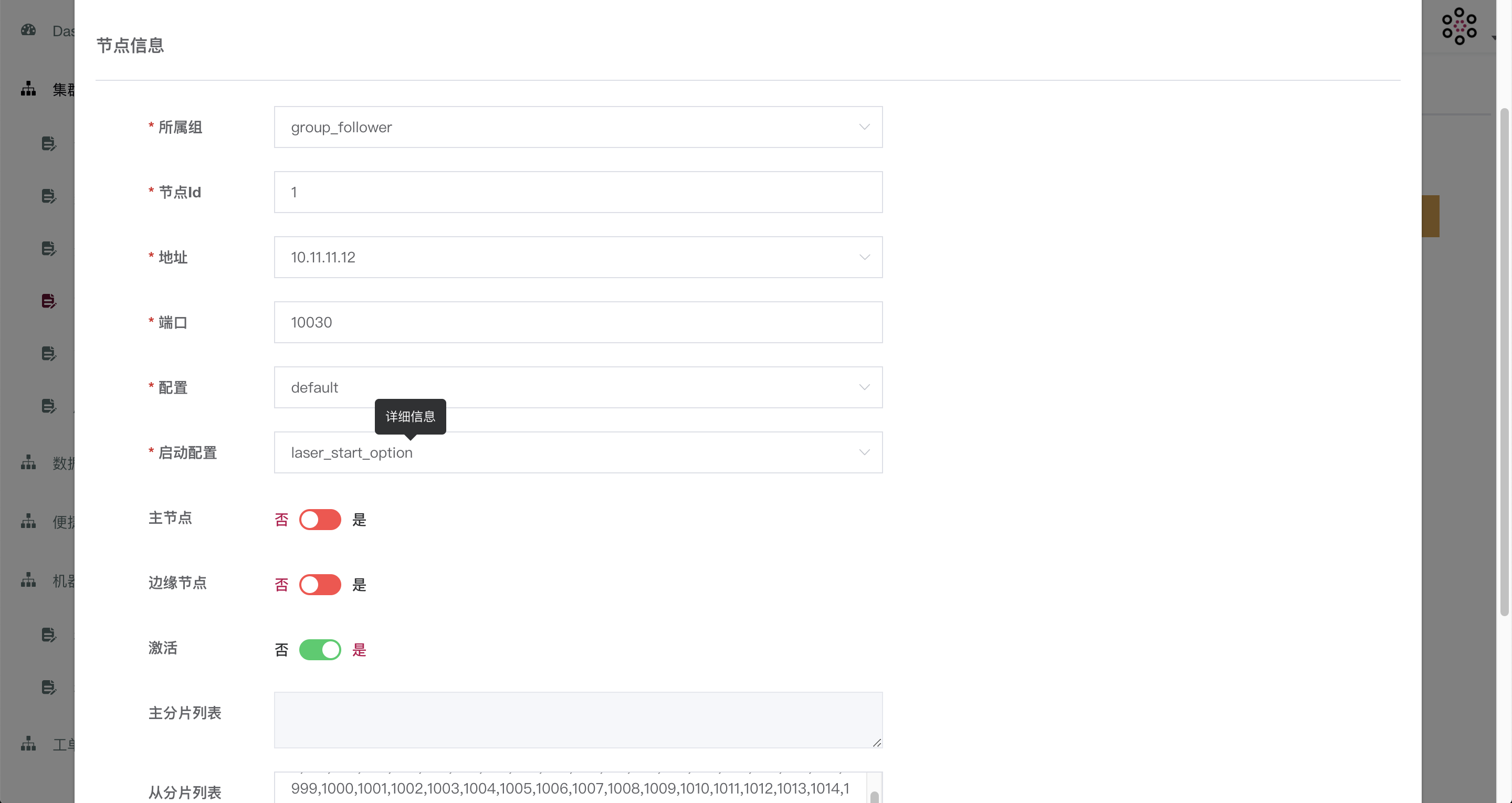This screenshot has width=1512, height=803.
Task: Expand the 地址 10.11.11.12 dropdown
Action: point(863,257)
